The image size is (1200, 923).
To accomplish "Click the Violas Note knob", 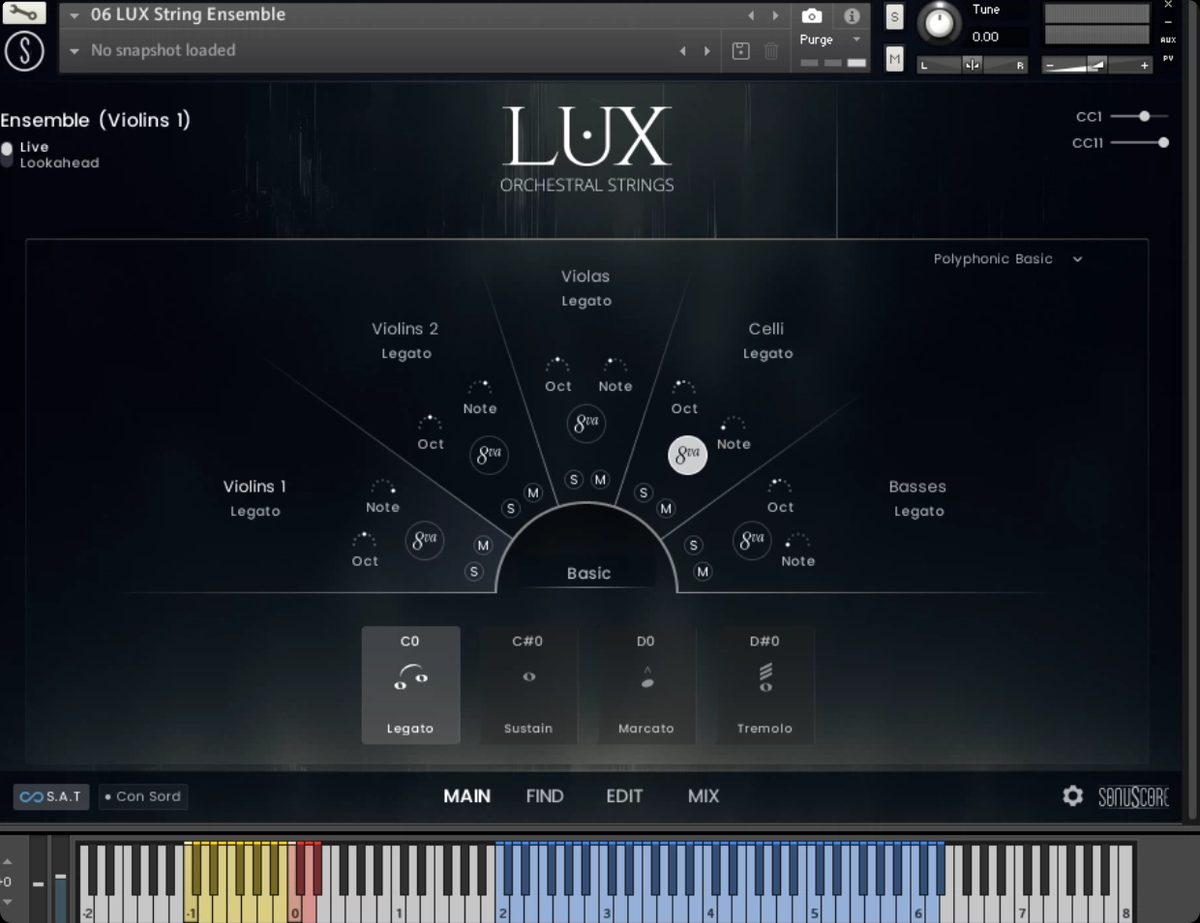I will click(615, 367).
